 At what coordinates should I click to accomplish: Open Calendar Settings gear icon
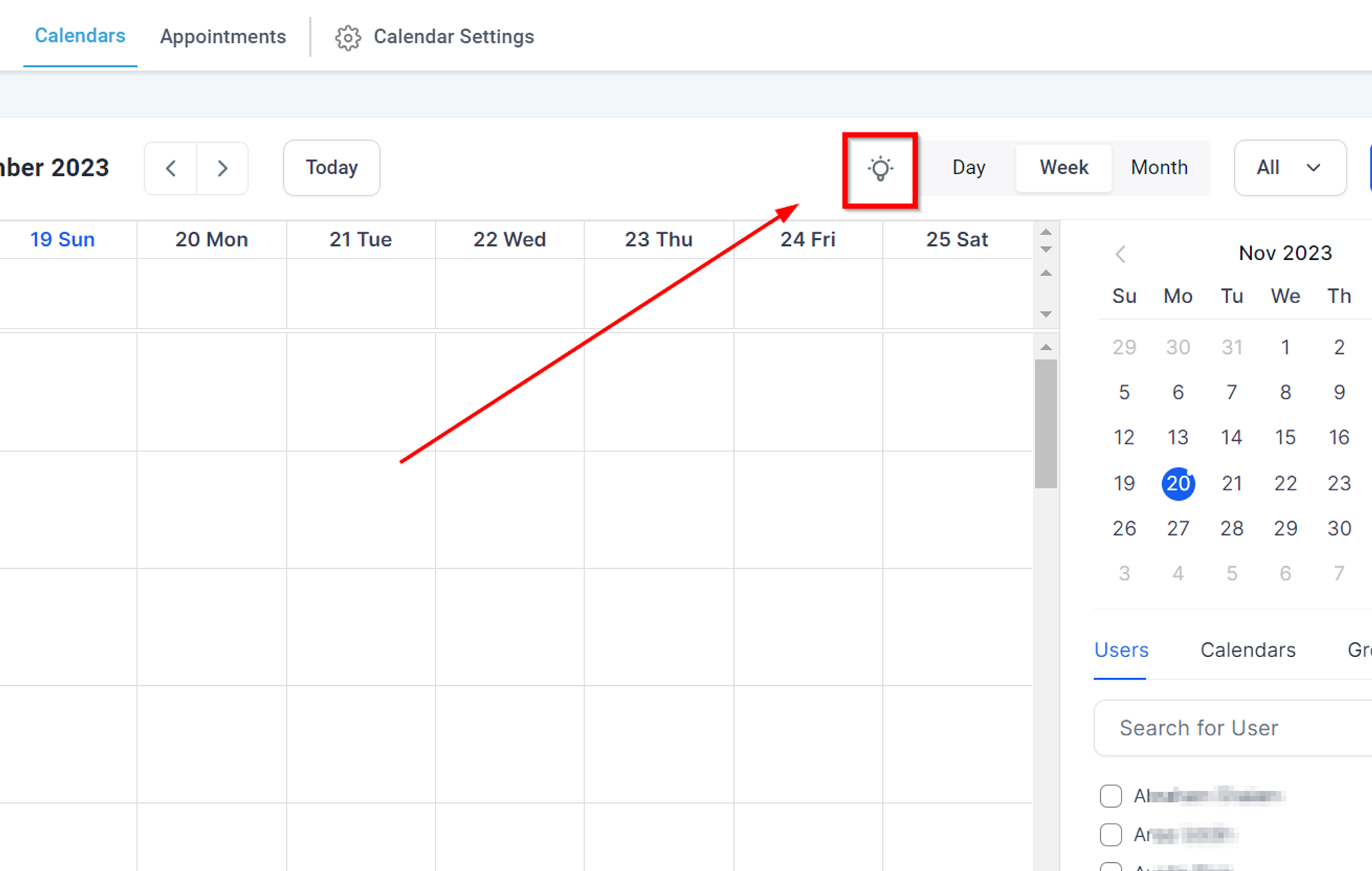[x=348, y=37]
